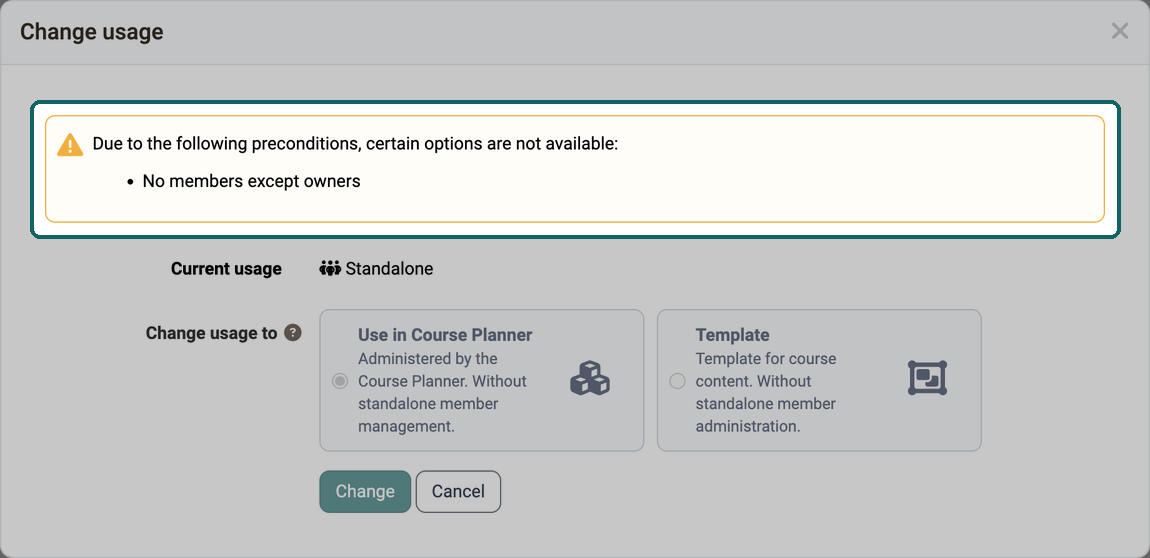Viewport: 1150px width, 558px height.
Task: Click the Course Planner description text
Action: click(x=442, y=393)
